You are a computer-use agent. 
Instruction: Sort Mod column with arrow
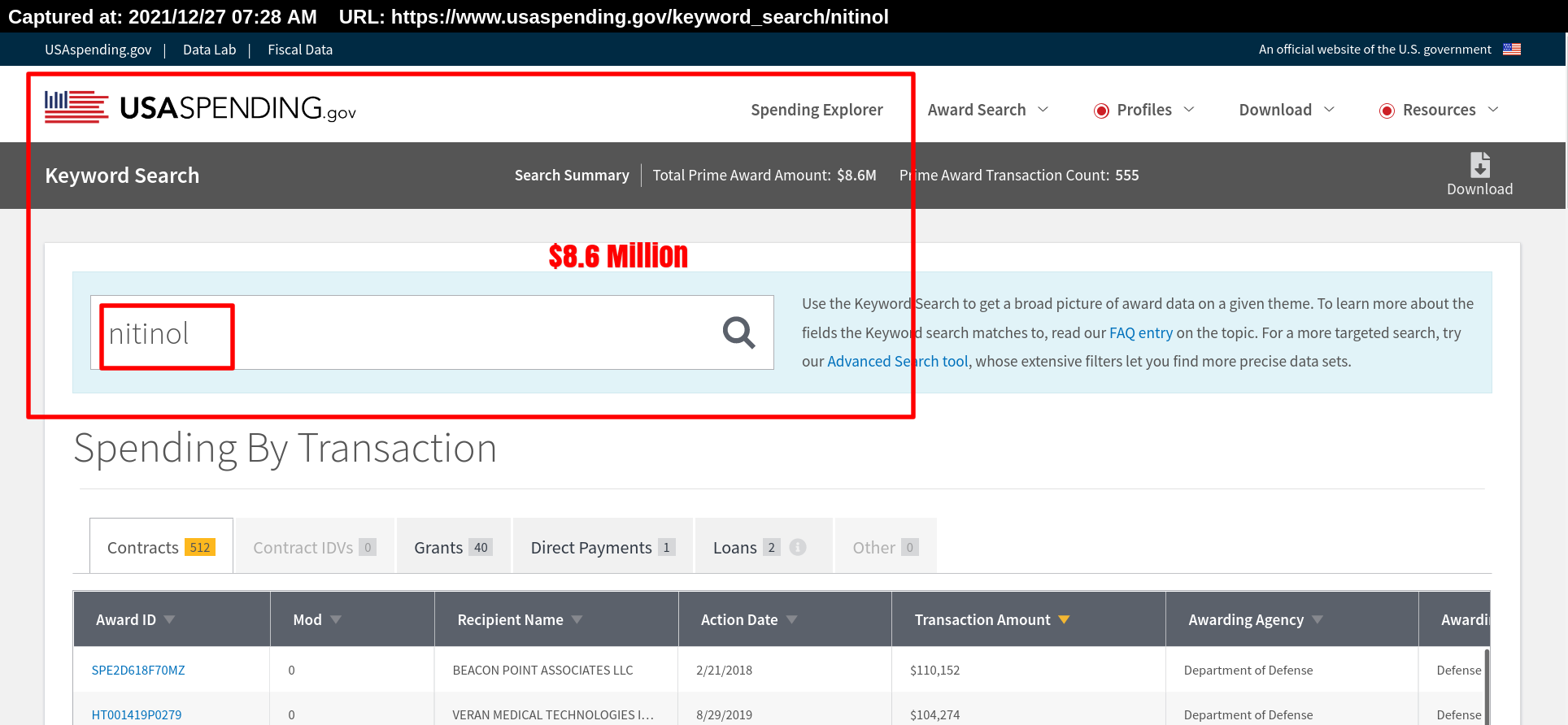pyautogui.click(x=336, y=620)
